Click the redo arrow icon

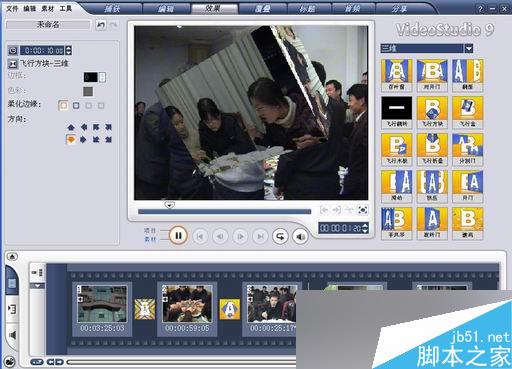[114, 25]
